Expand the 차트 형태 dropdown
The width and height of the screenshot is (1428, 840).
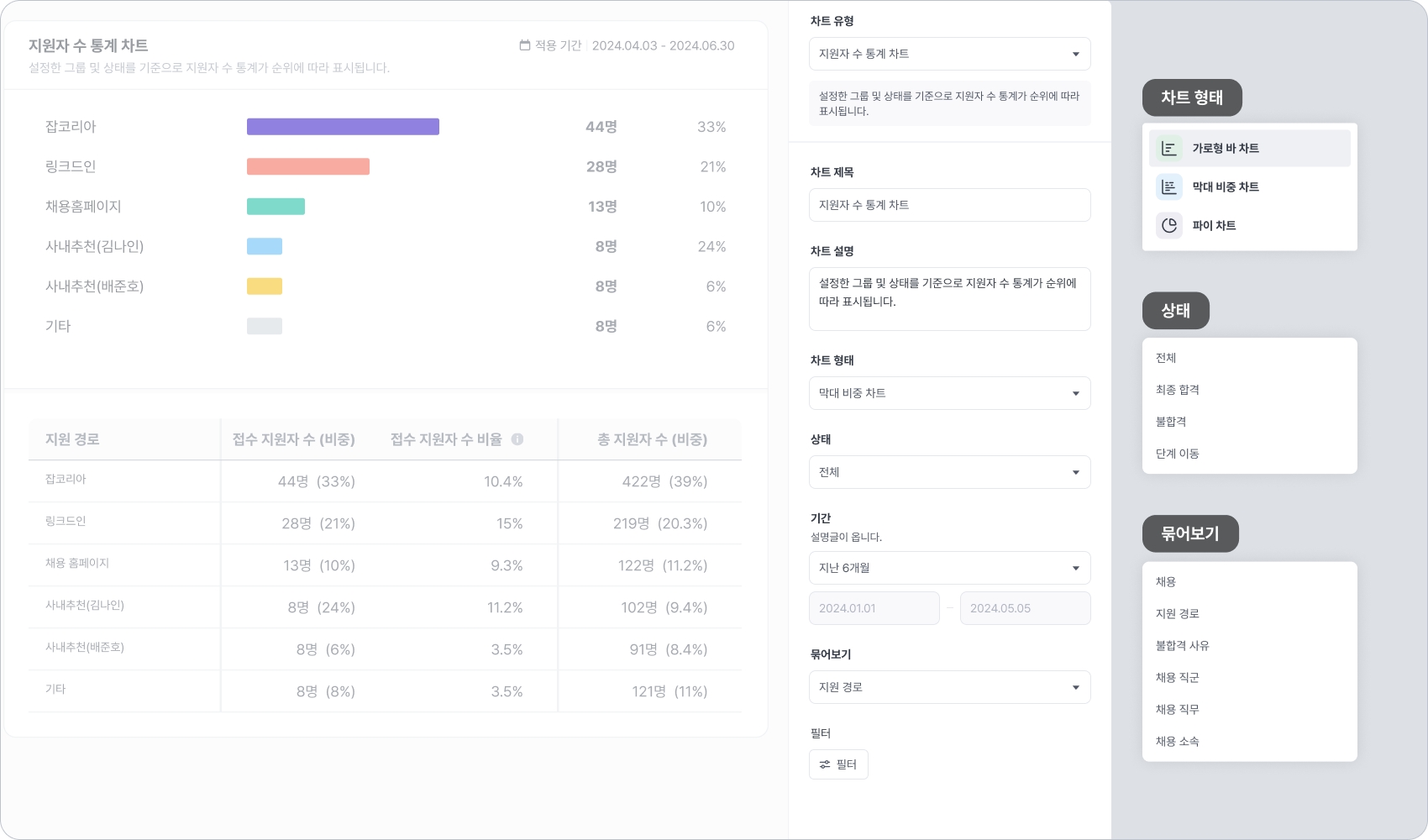949,393
